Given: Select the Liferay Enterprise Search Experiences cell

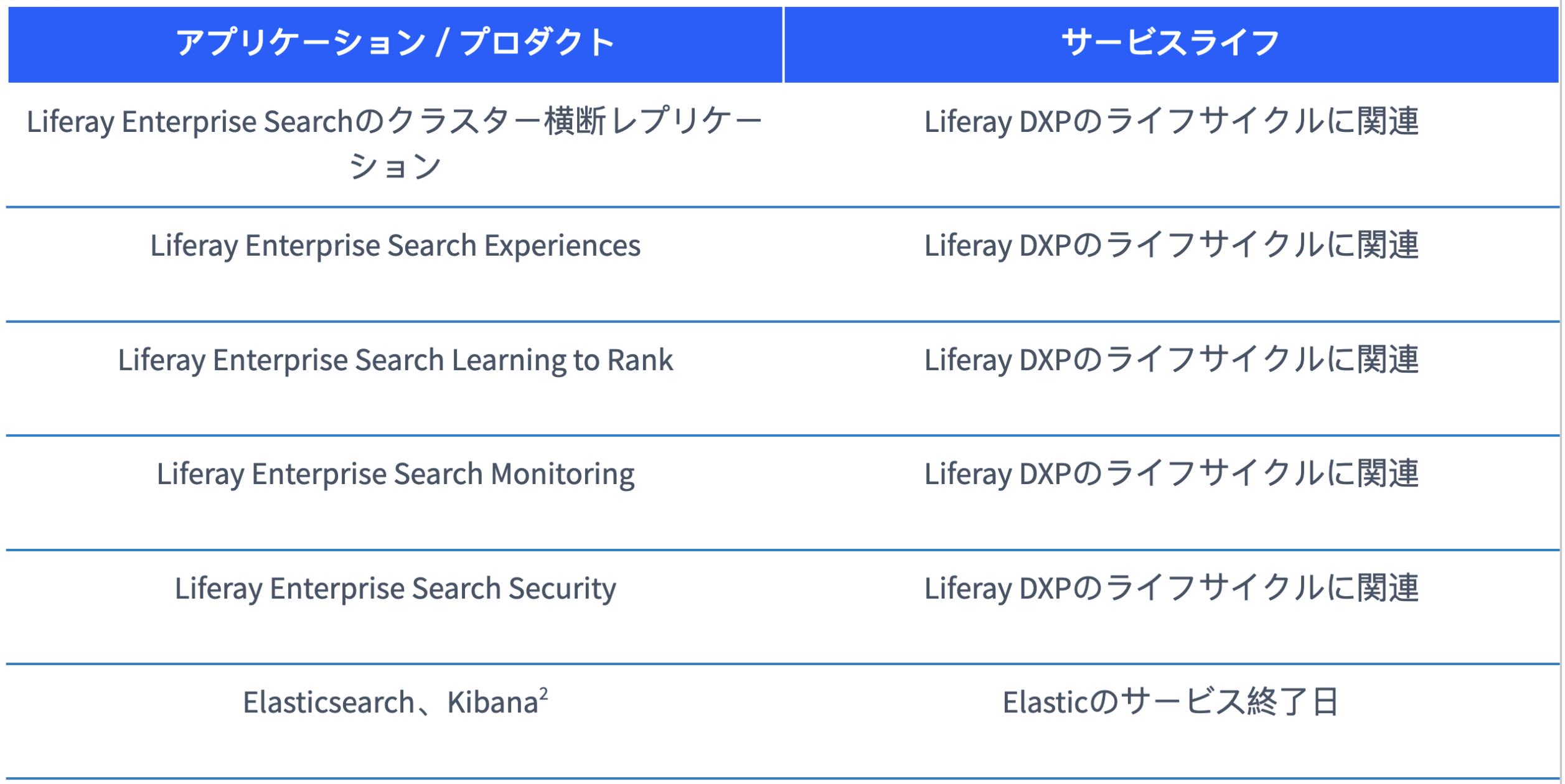Looking at the screenshot, I should coord(395,264).
